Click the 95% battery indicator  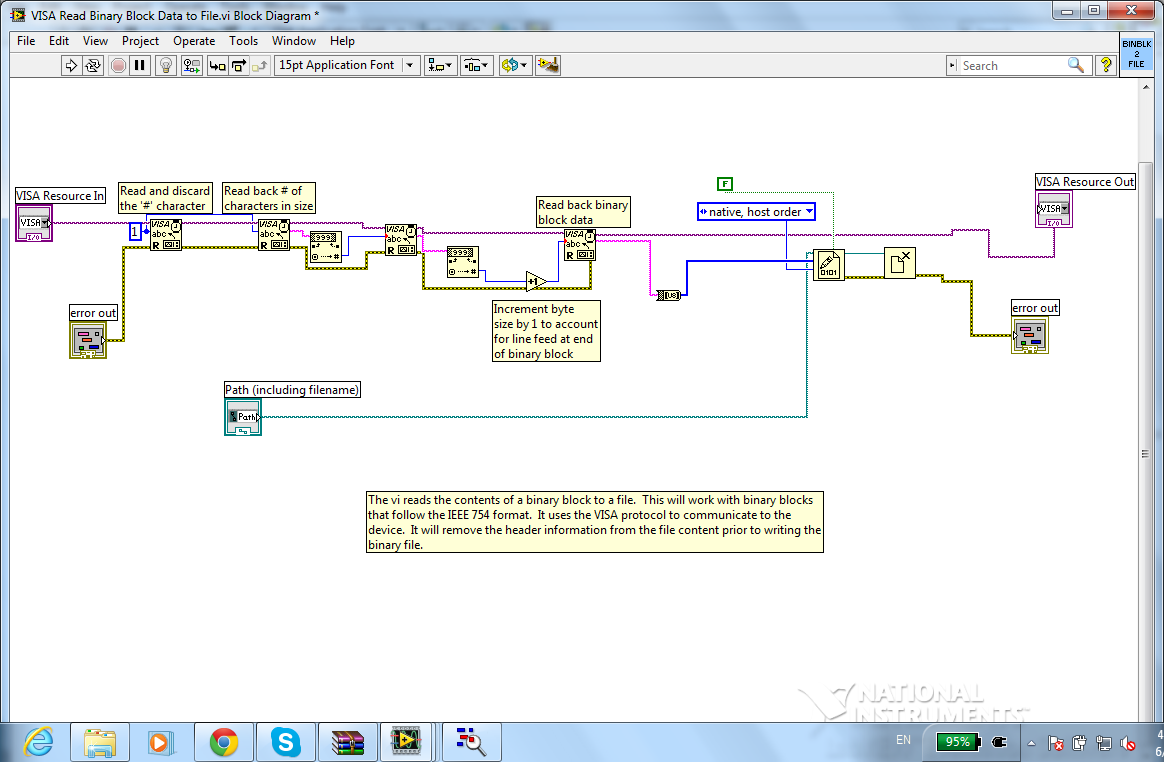point(958,741)
